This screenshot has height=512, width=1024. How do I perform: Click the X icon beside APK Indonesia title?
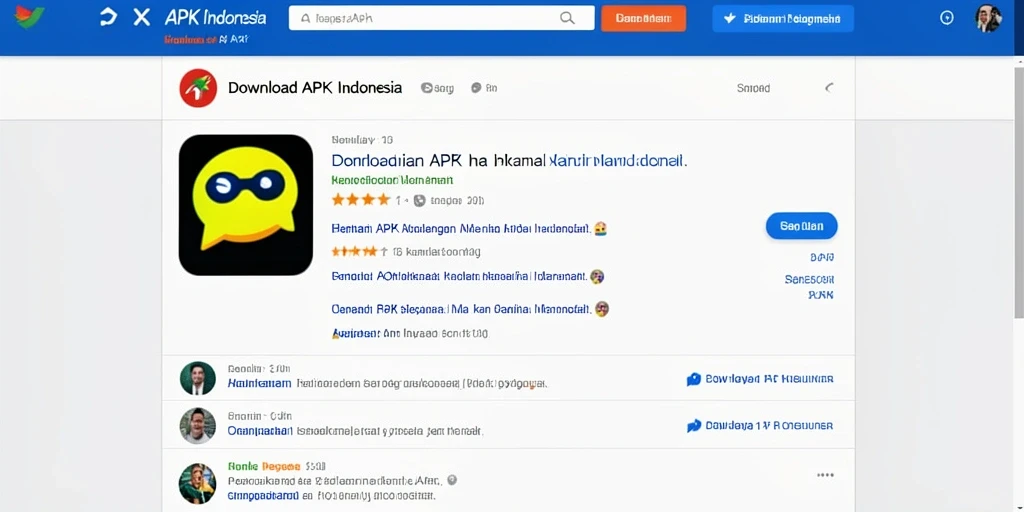[x=142, y=18]
